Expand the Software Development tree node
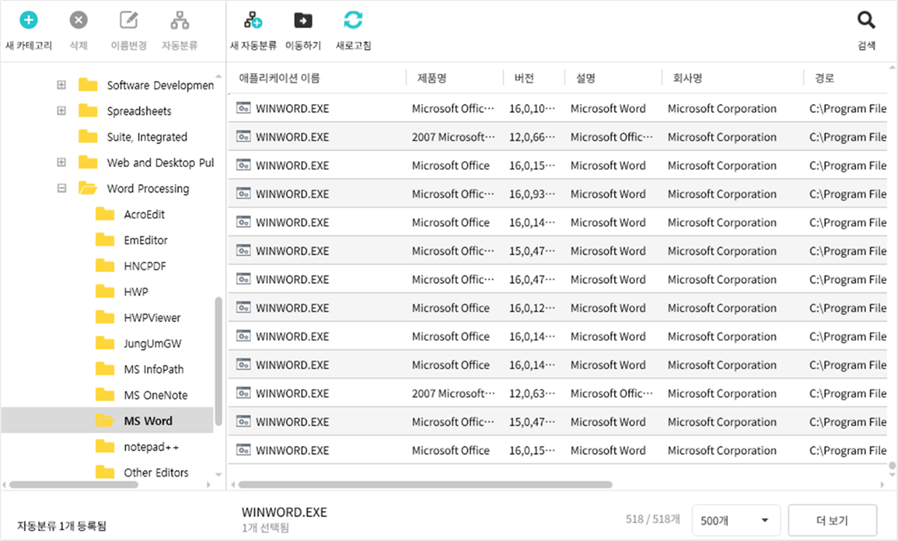 pos(62,85)
